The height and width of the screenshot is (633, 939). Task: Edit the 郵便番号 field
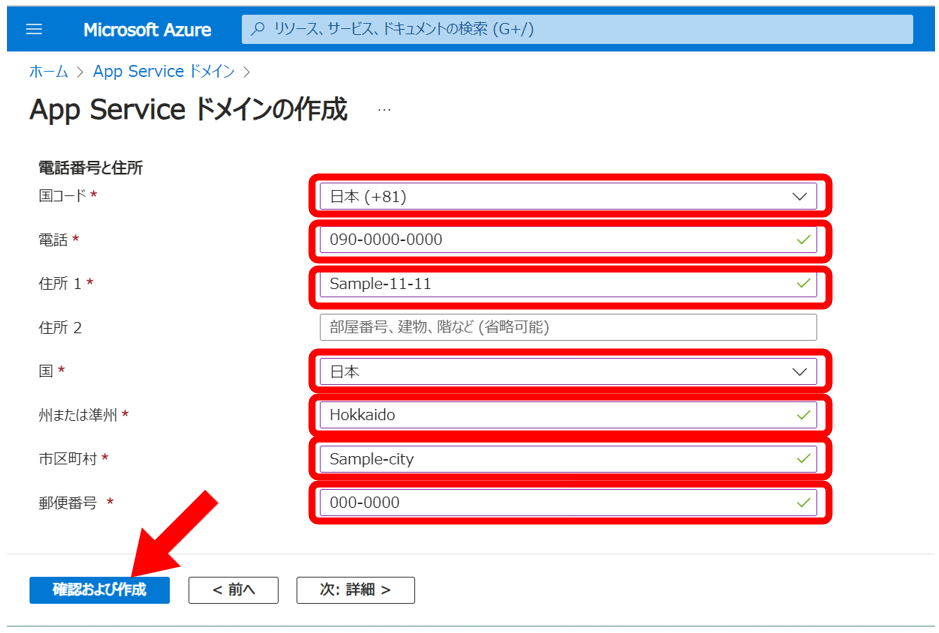(x=568, y=502)
